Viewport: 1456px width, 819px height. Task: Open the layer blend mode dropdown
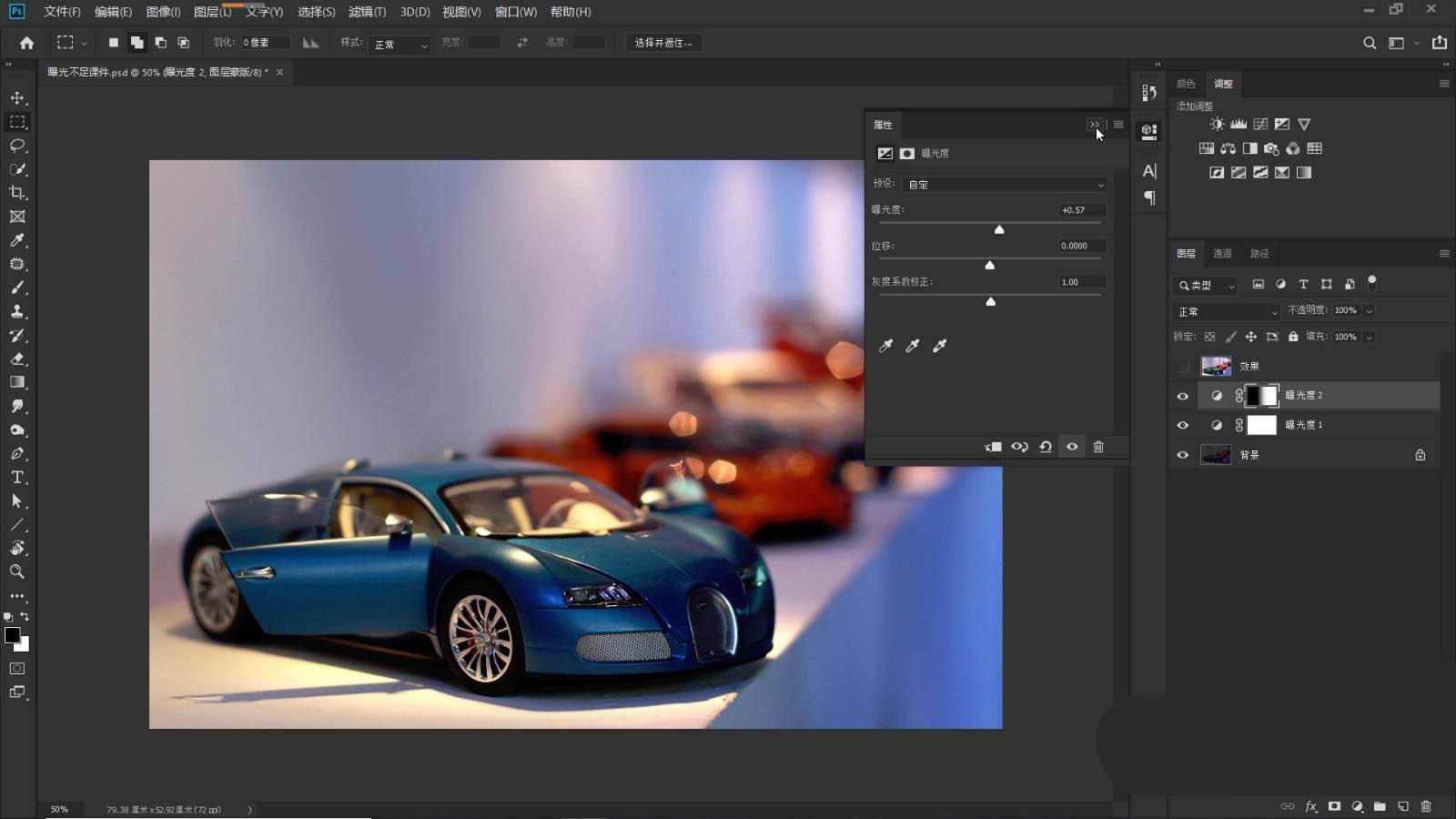pos(1227,311)
